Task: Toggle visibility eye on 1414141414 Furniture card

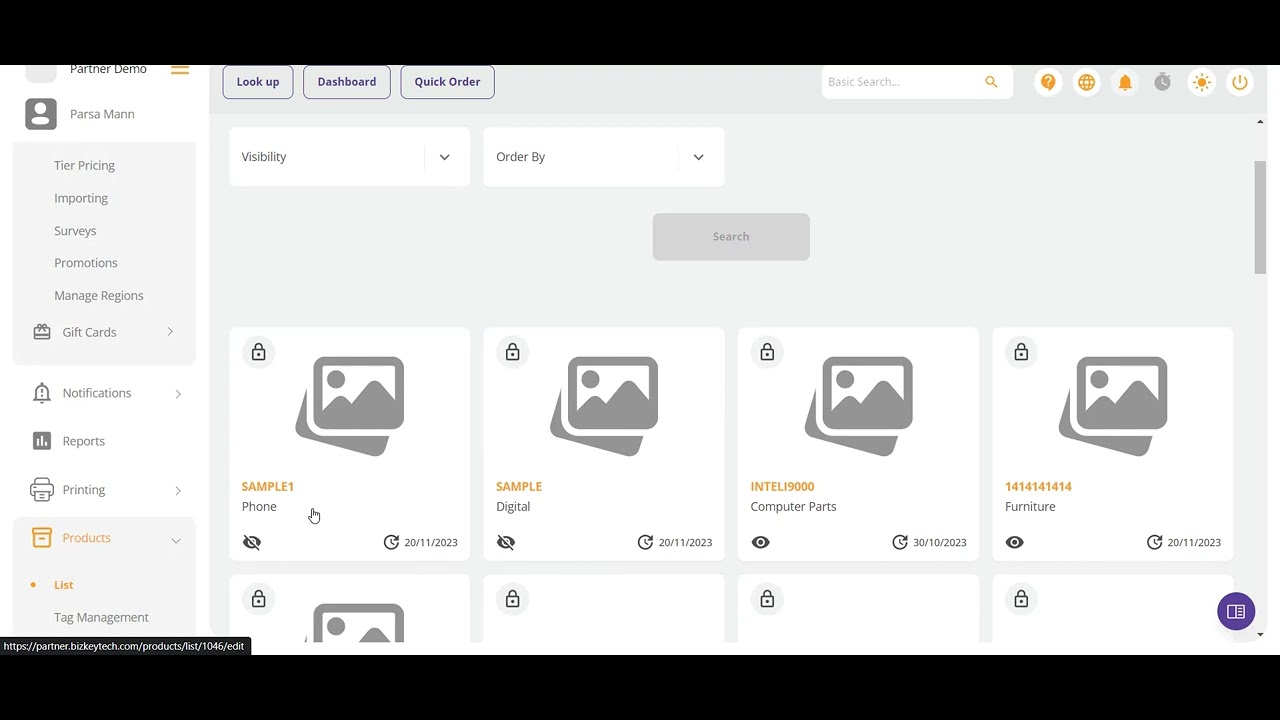Action: [x=1015, y=542]
